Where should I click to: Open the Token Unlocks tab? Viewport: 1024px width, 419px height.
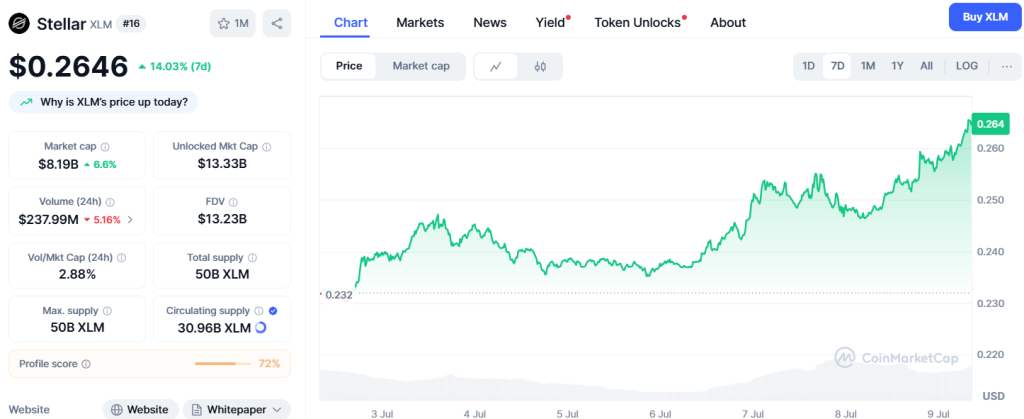[x=637, y=22]
